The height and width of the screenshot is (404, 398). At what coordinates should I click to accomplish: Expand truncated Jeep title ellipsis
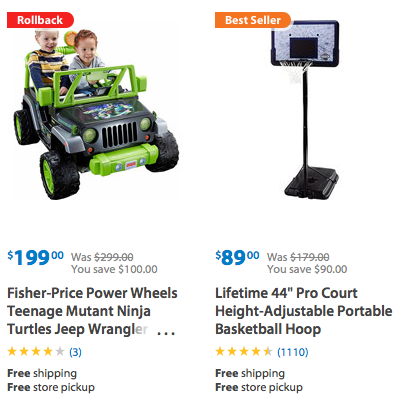[166, 331]
